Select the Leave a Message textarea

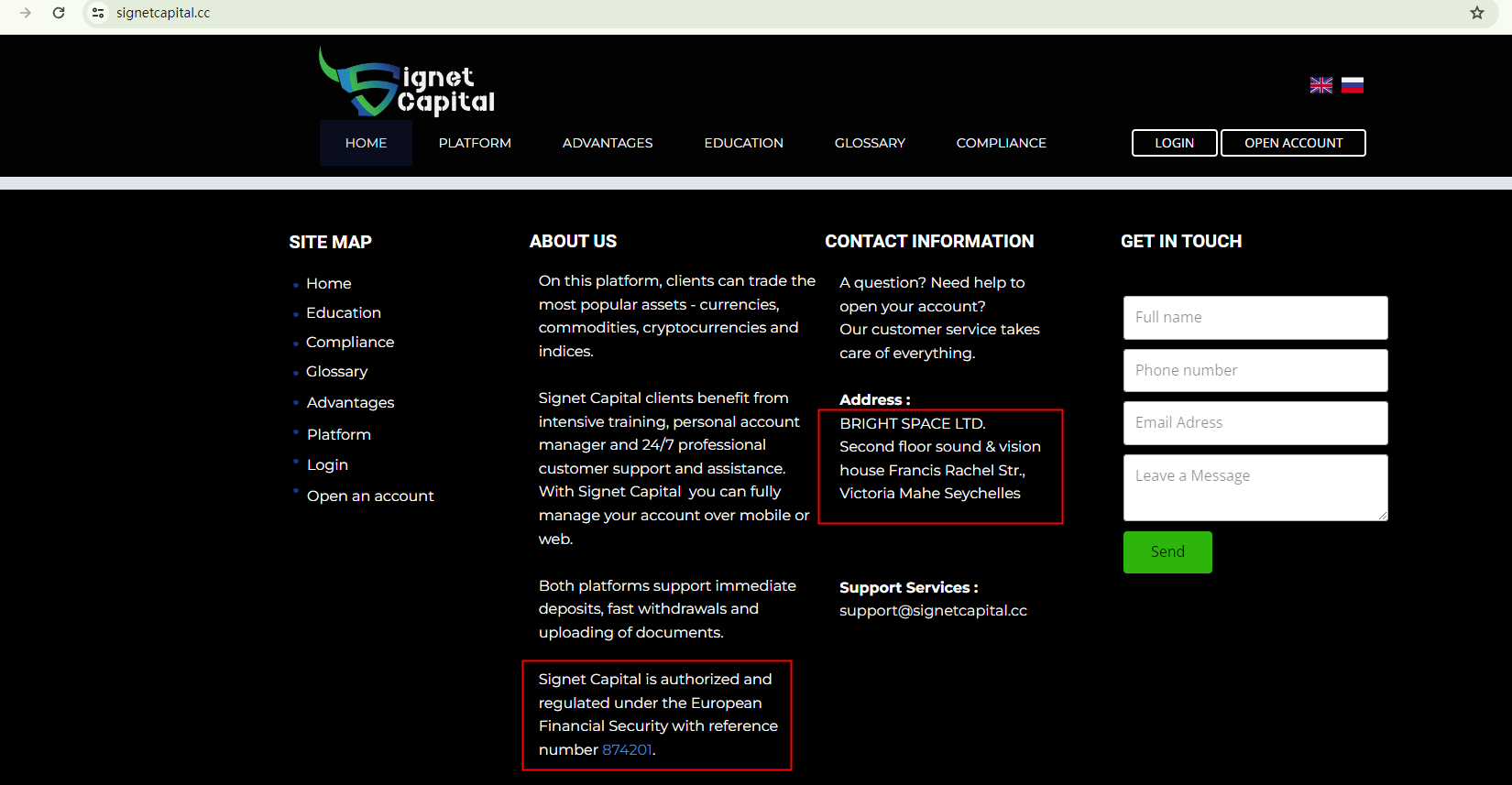click(x=1255, y=487)
